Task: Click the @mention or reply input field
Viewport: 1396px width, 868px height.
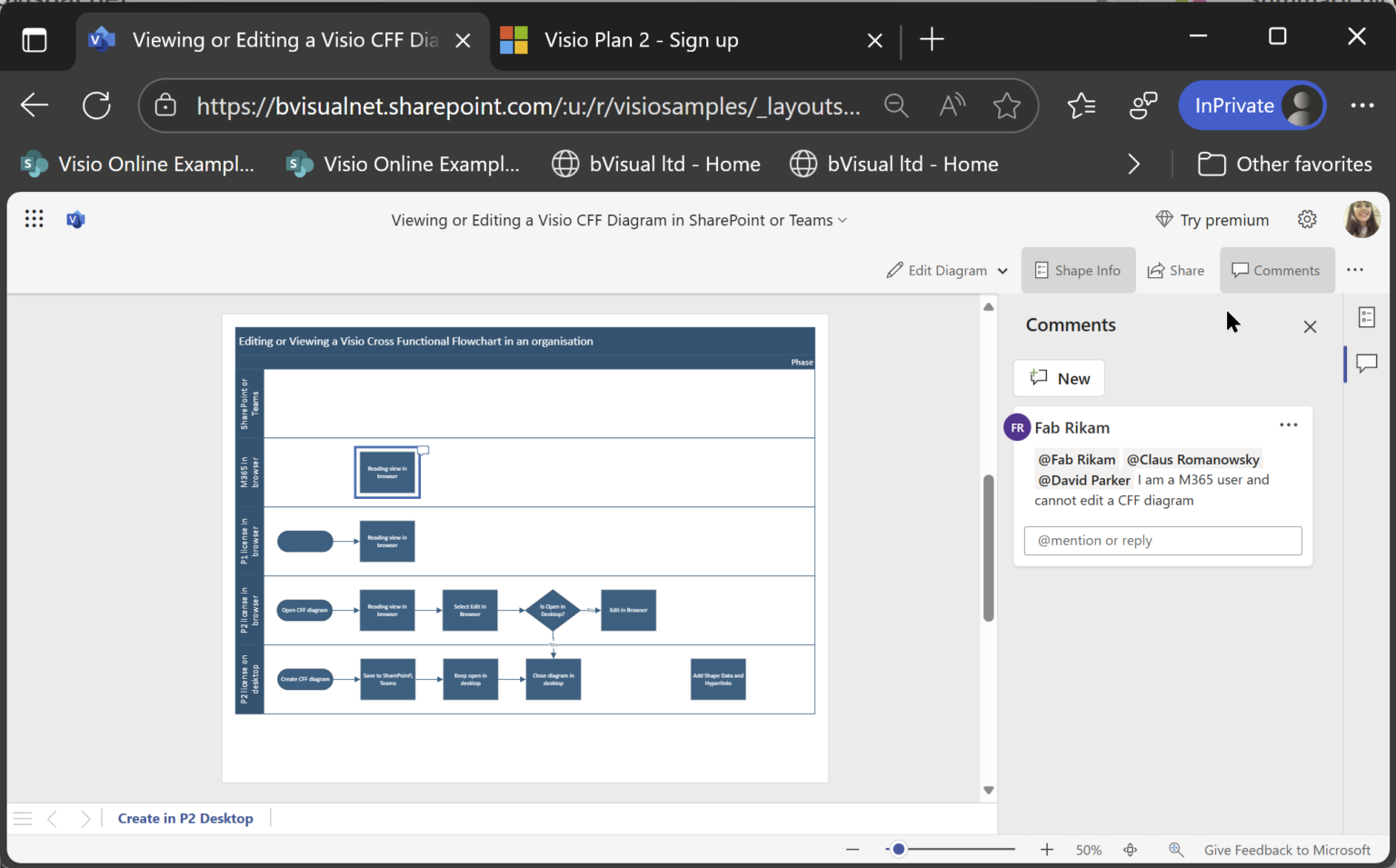Action: click(x=1162, y=540)
